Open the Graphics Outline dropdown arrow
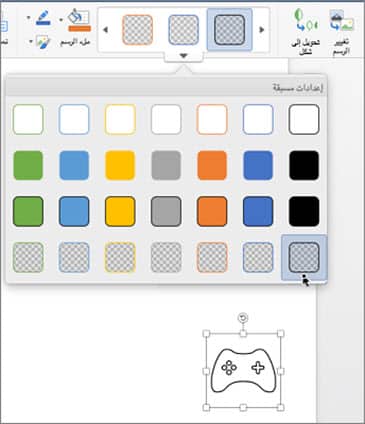365x424 pixels. pos(29,17)
